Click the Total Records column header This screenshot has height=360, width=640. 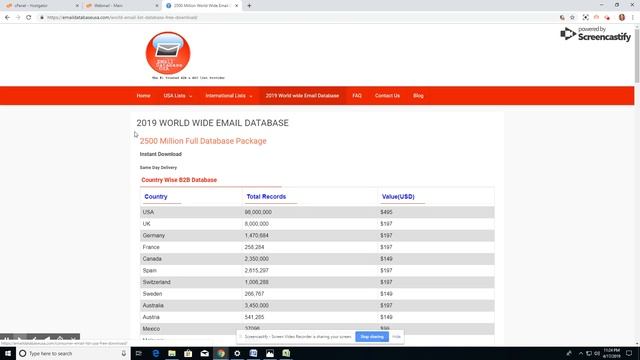coord(266,197)
